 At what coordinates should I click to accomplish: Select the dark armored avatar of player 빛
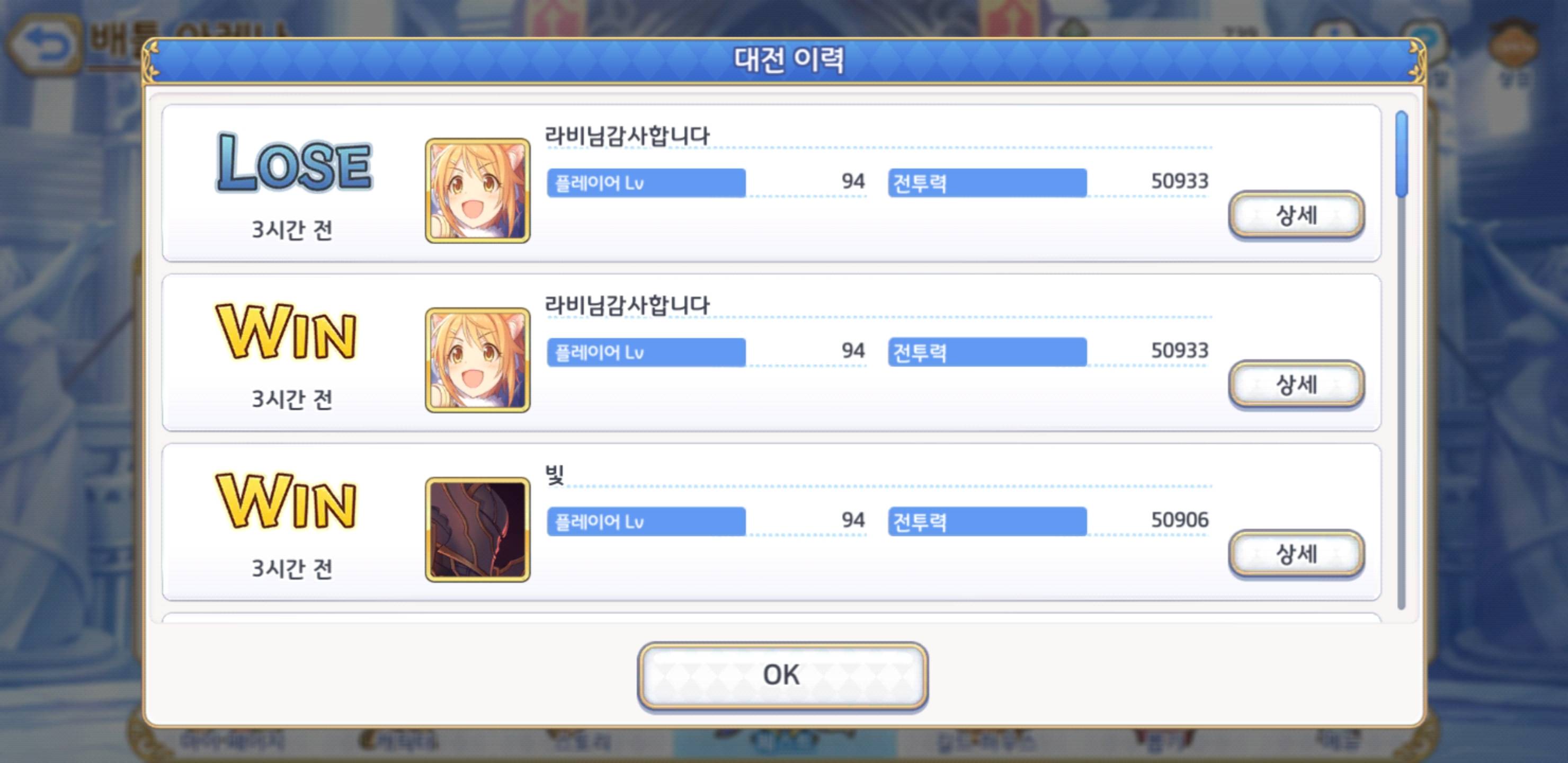(478, 529)
